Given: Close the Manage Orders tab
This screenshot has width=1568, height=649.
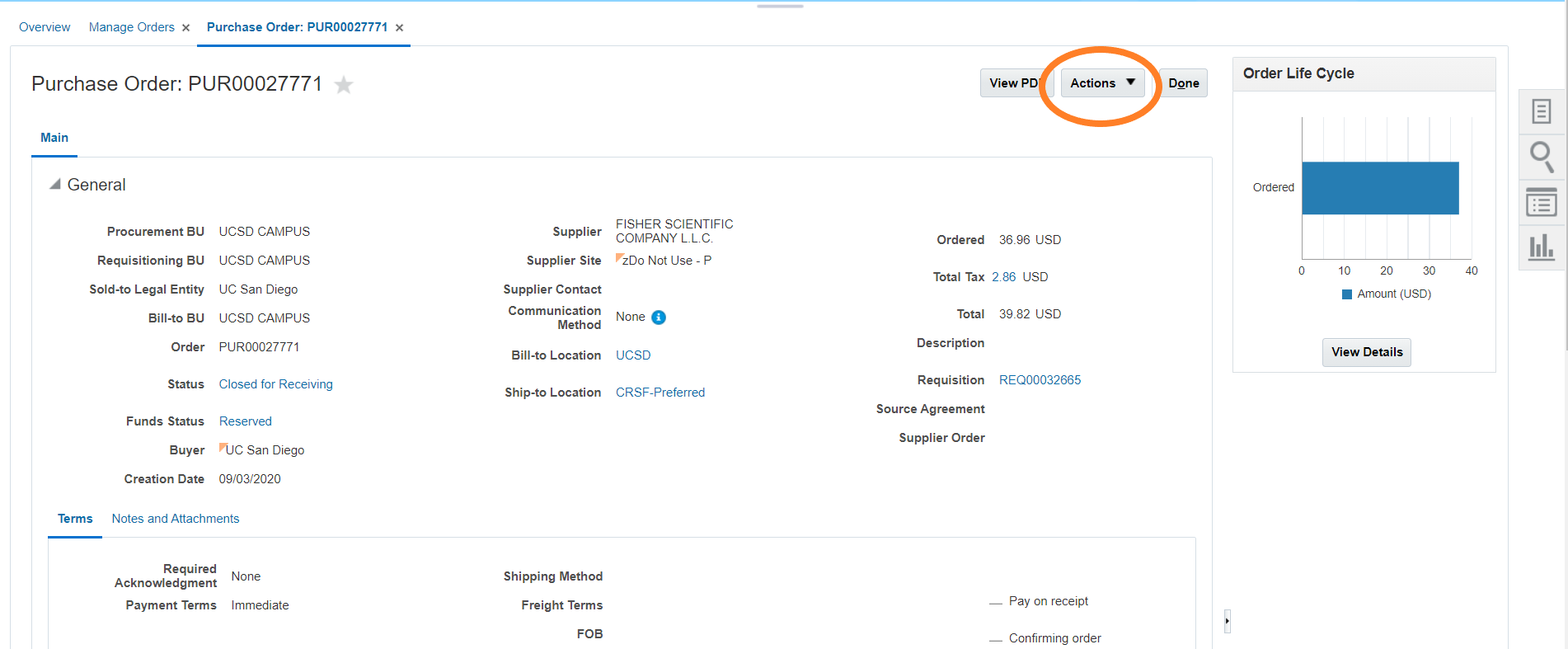Looking at the screenshot, I should (x=186, y=28).
